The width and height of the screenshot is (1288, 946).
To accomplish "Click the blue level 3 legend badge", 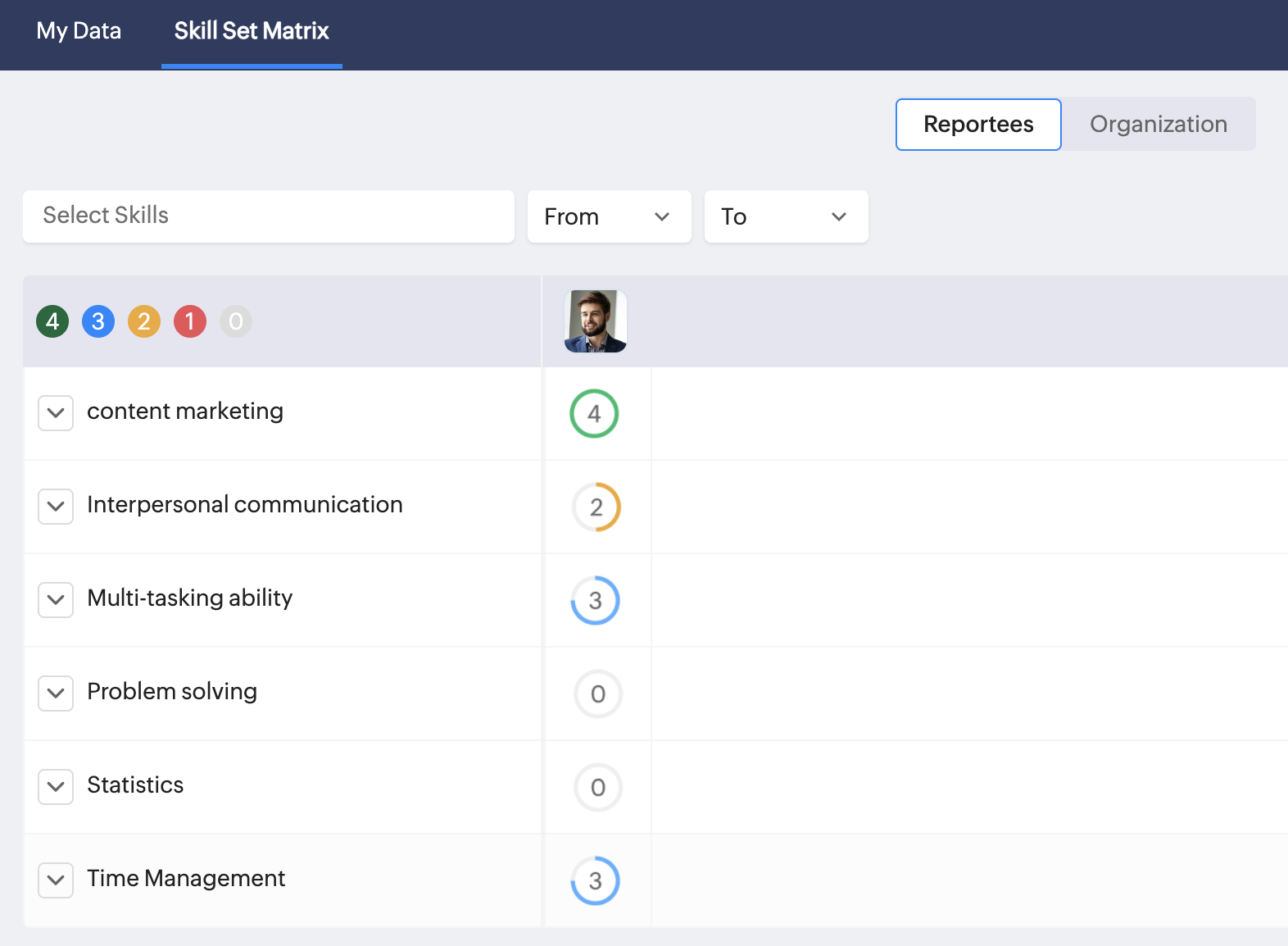I will 98,321.
